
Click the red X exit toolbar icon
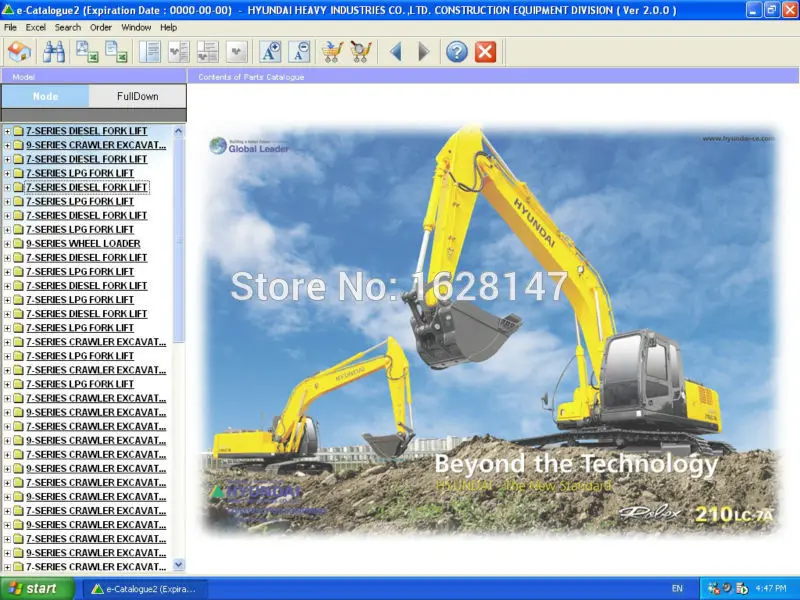[485, 52]
